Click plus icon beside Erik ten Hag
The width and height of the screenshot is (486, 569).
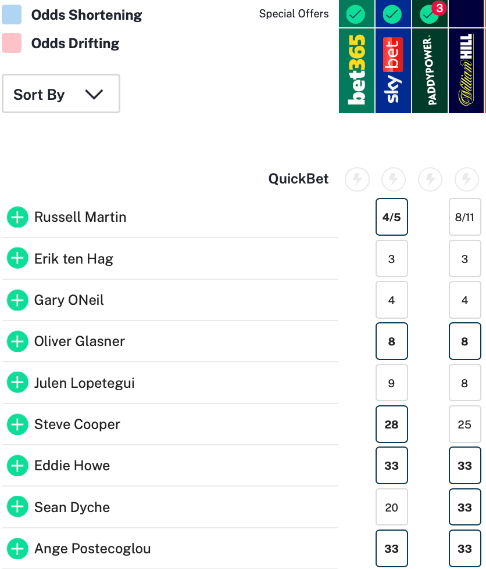click(17, 258)
